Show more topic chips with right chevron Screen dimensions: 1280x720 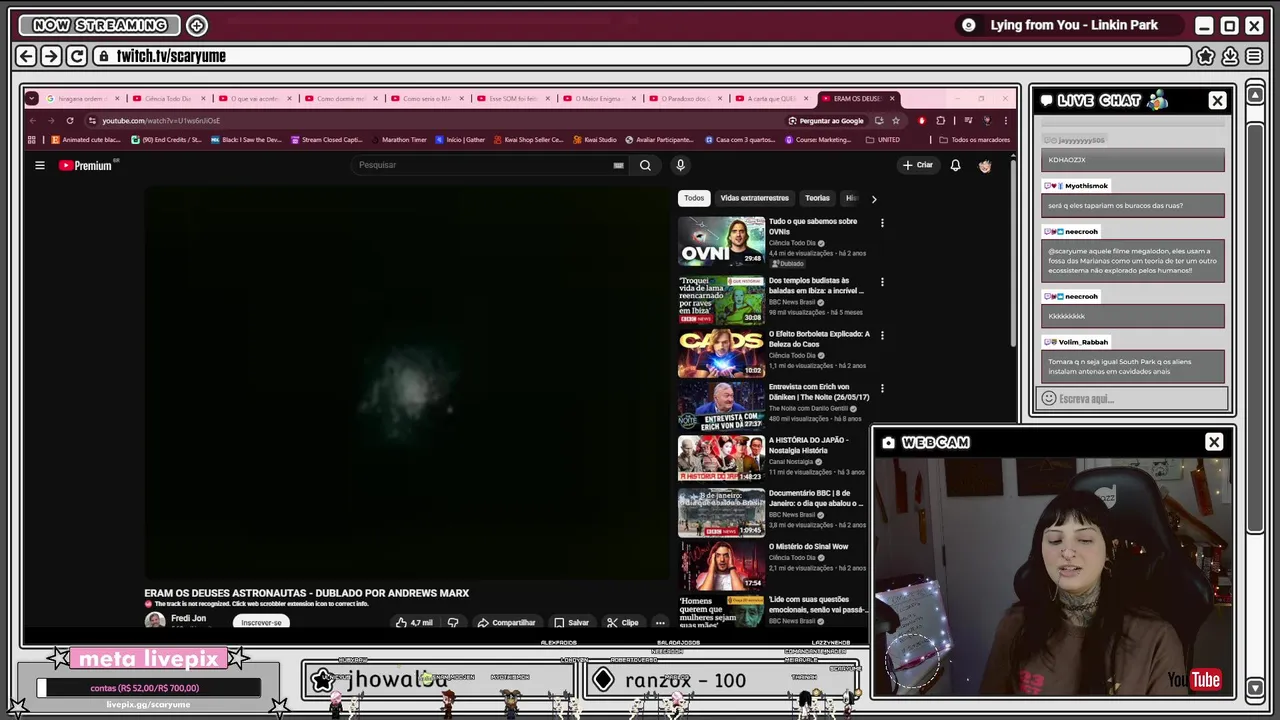coord(873,198)
